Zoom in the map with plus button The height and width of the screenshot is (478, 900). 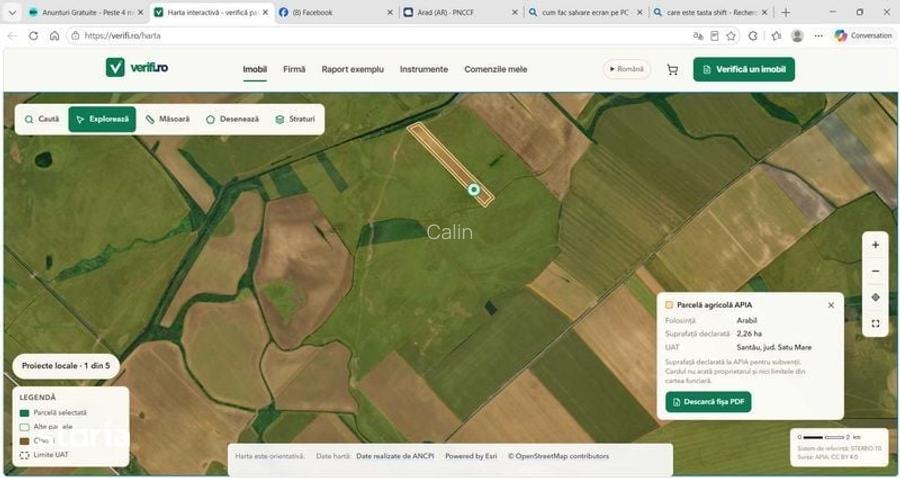click(875, 245)
